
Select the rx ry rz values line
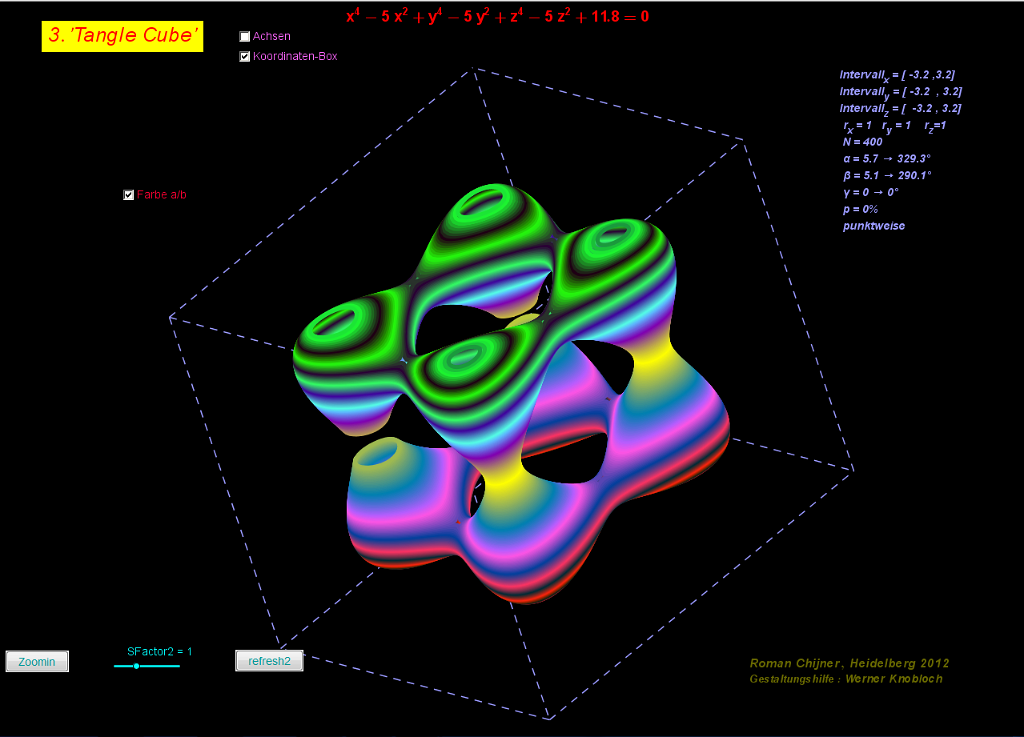(894, 126)
